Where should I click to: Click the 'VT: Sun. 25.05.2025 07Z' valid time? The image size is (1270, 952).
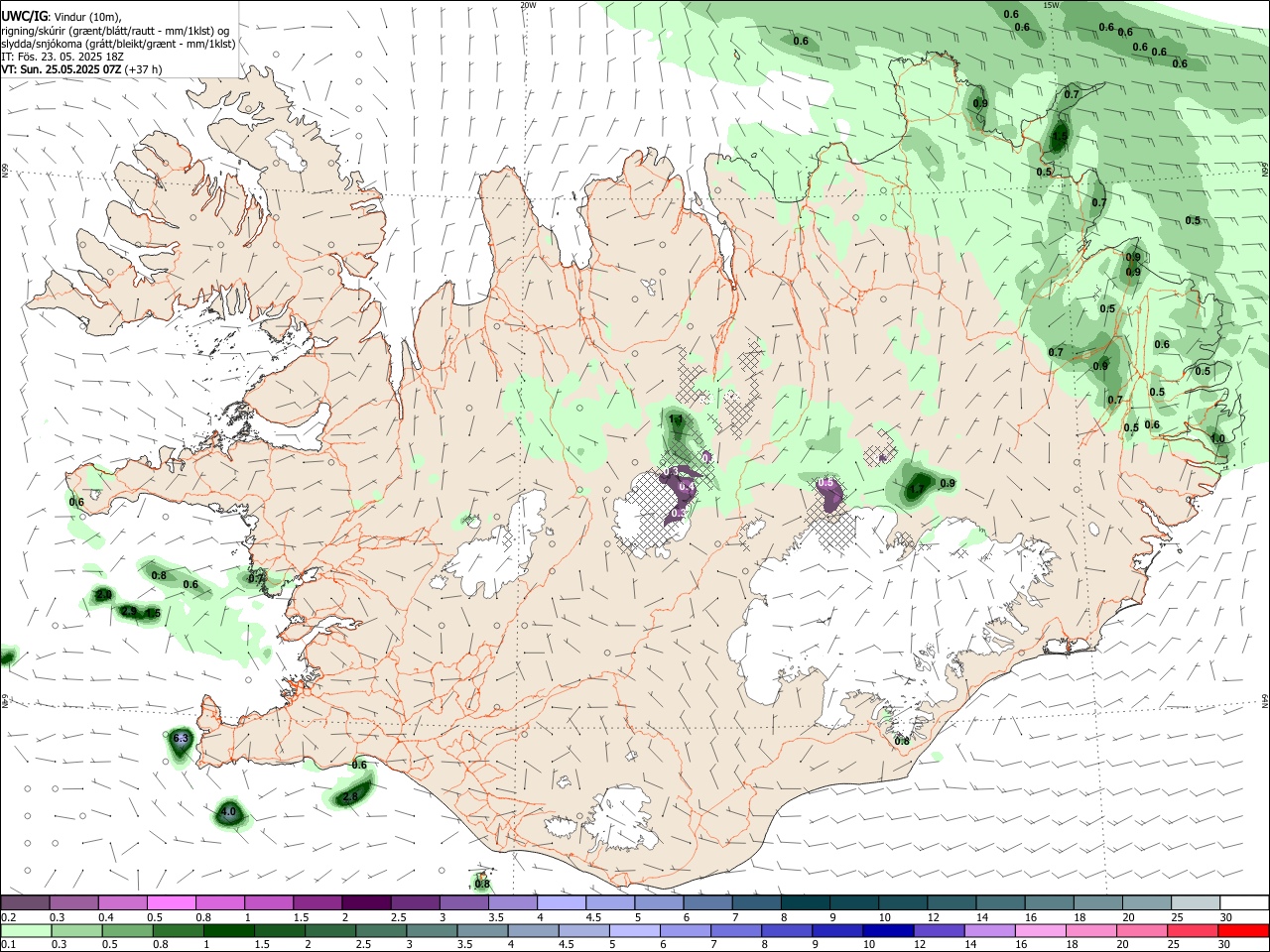[60, 69]
